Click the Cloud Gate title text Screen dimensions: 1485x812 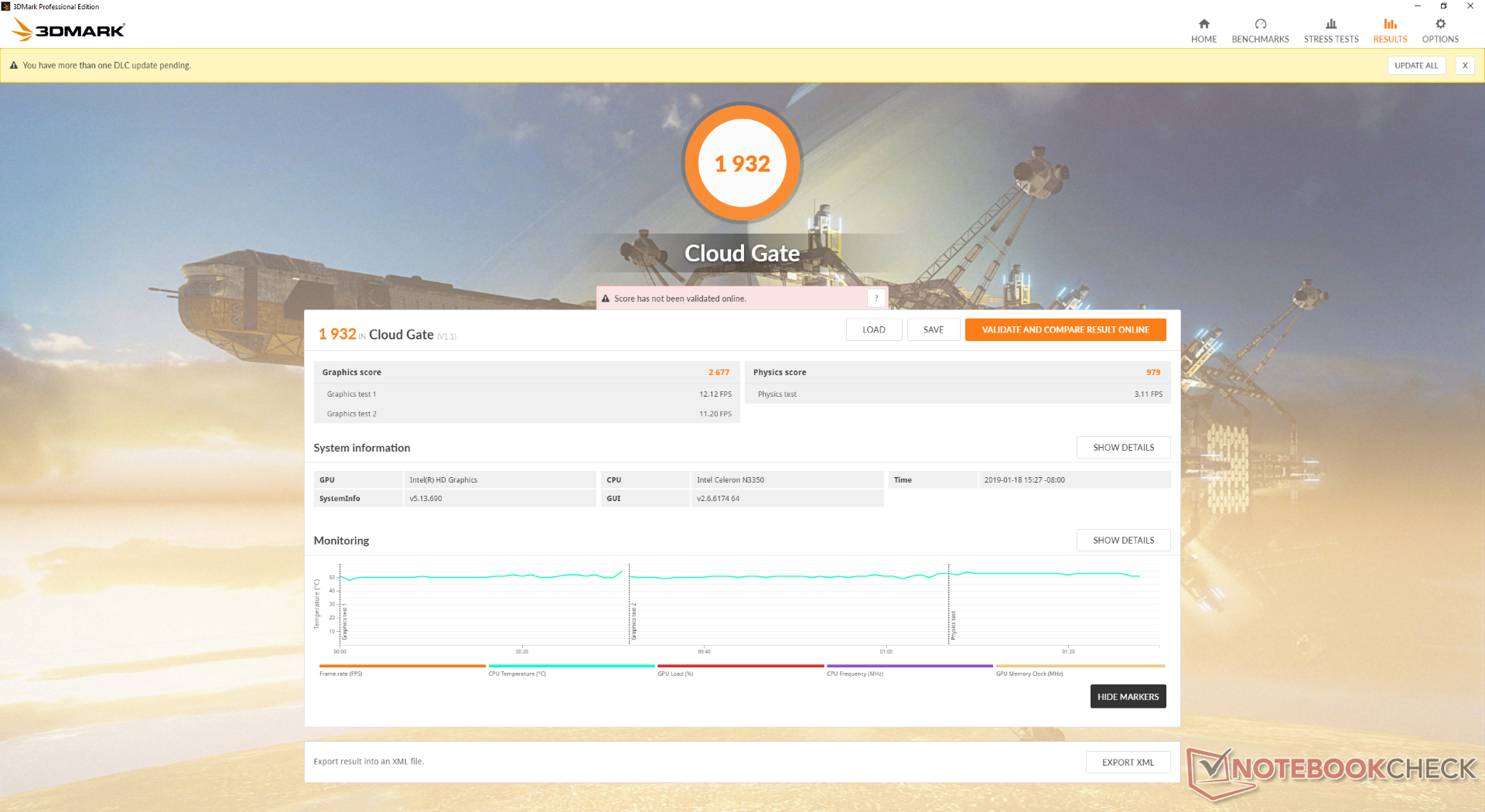[742, 254]
